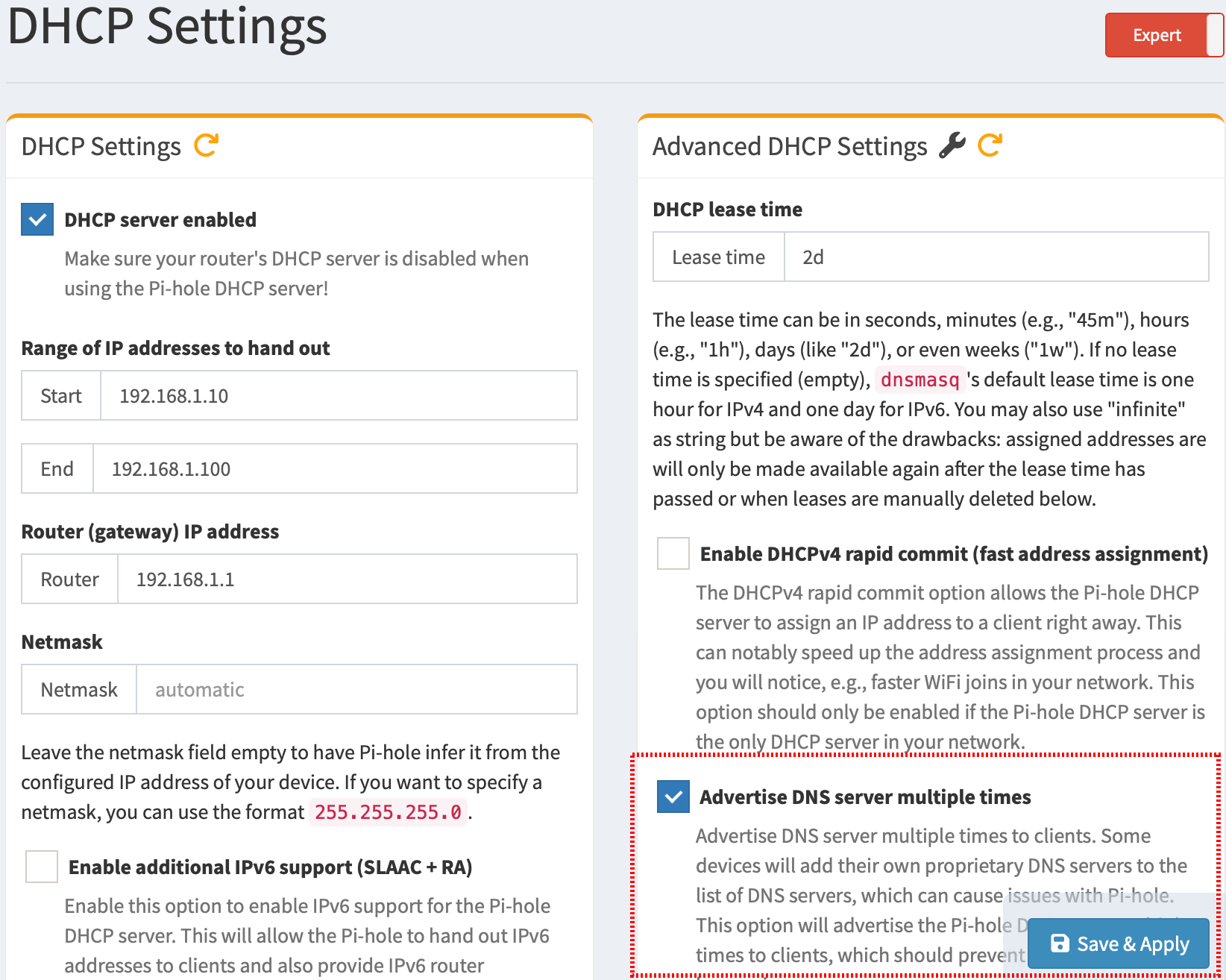The height and width of the screenshot is (980, 1226).
Task: Click the DHCP server enabled label
Action: click(x=160, y=220)
